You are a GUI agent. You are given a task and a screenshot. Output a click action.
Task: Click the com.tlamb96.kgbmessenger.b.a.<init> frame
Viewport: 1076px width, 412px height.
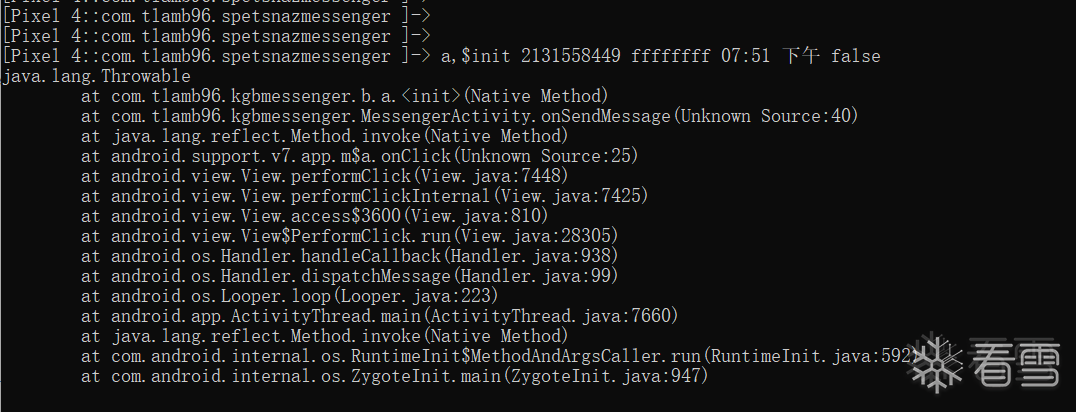click(x=344, y=96)
